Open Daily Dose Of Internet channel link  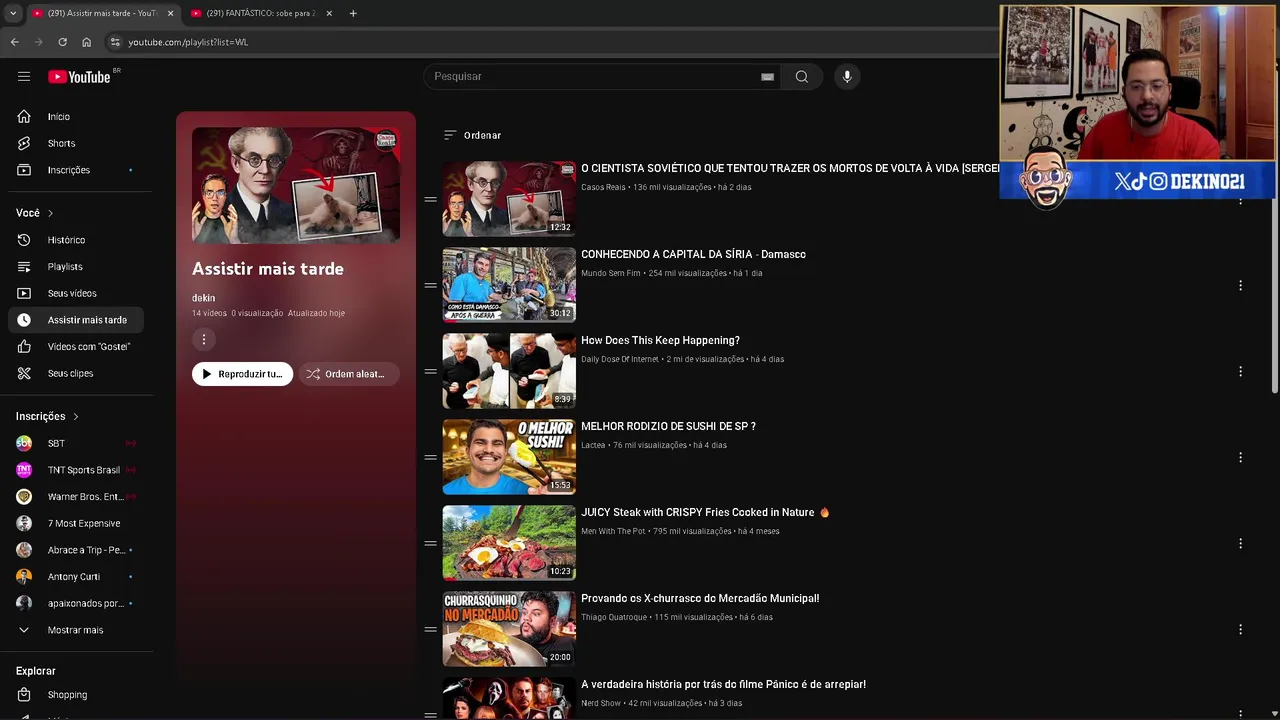point(620,359)
